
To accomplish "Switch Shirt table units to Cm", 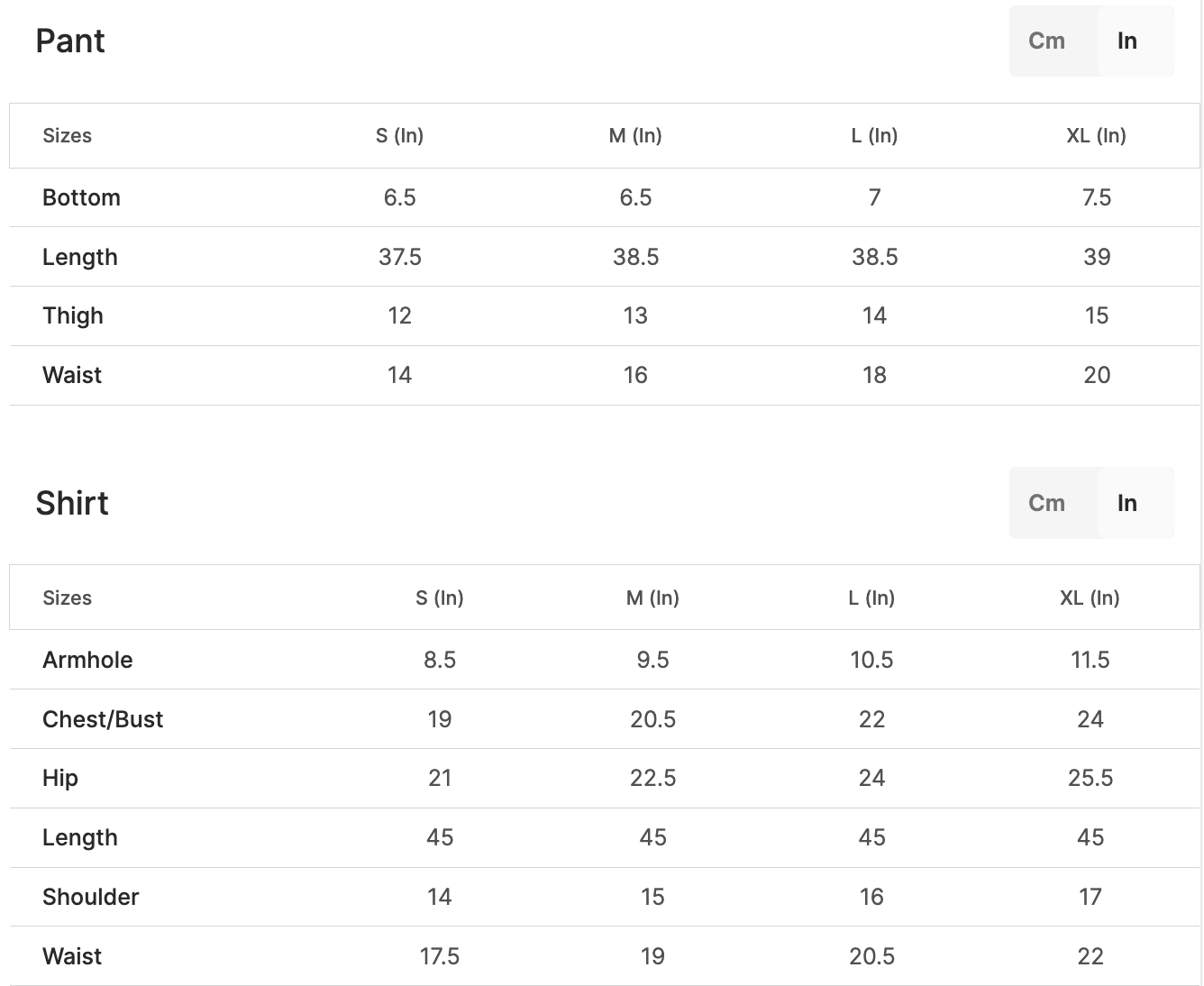I will 1046,503.
